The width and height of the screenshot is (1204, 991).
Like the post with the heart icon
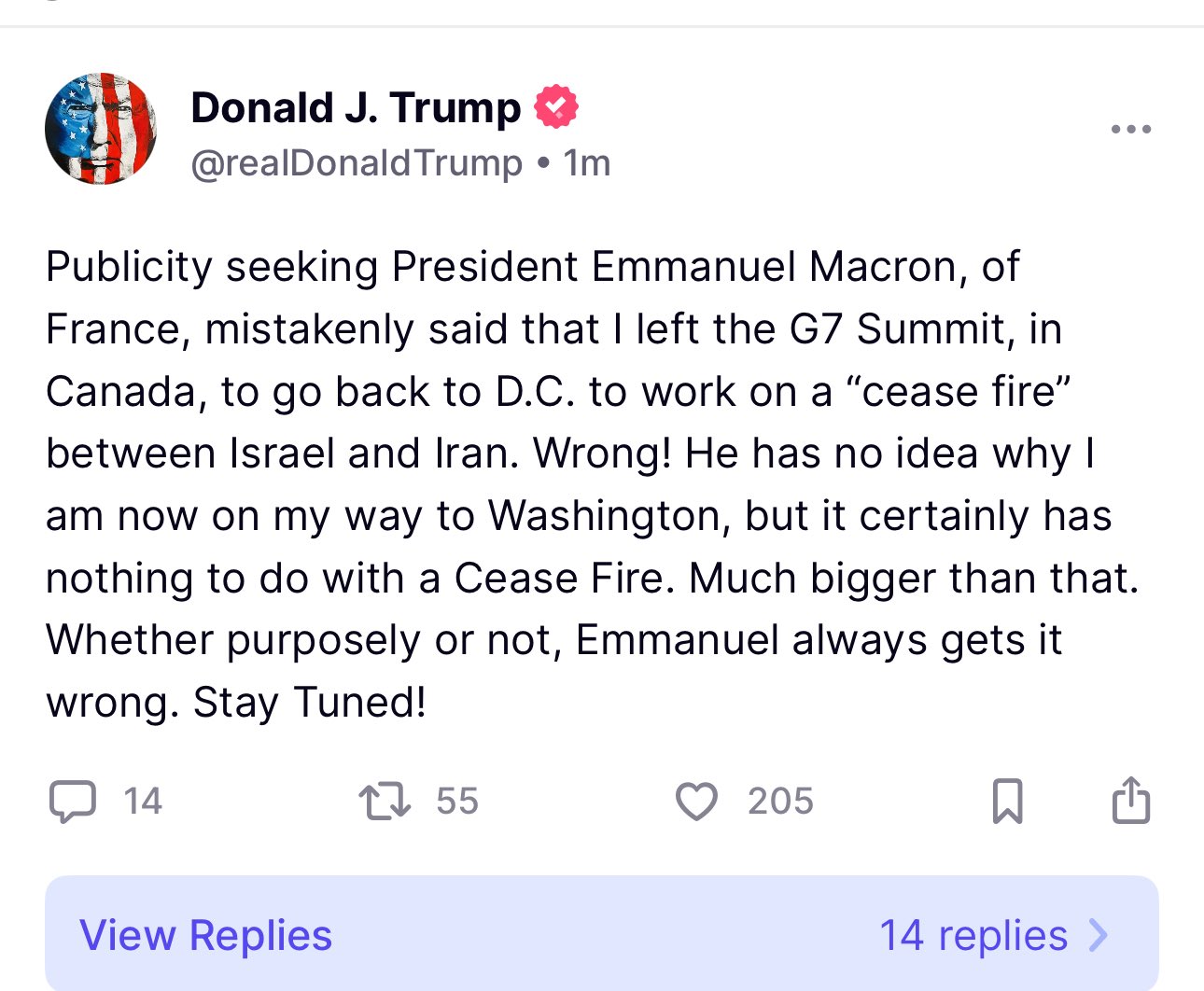pyautogui.click(x=696, y=800)
